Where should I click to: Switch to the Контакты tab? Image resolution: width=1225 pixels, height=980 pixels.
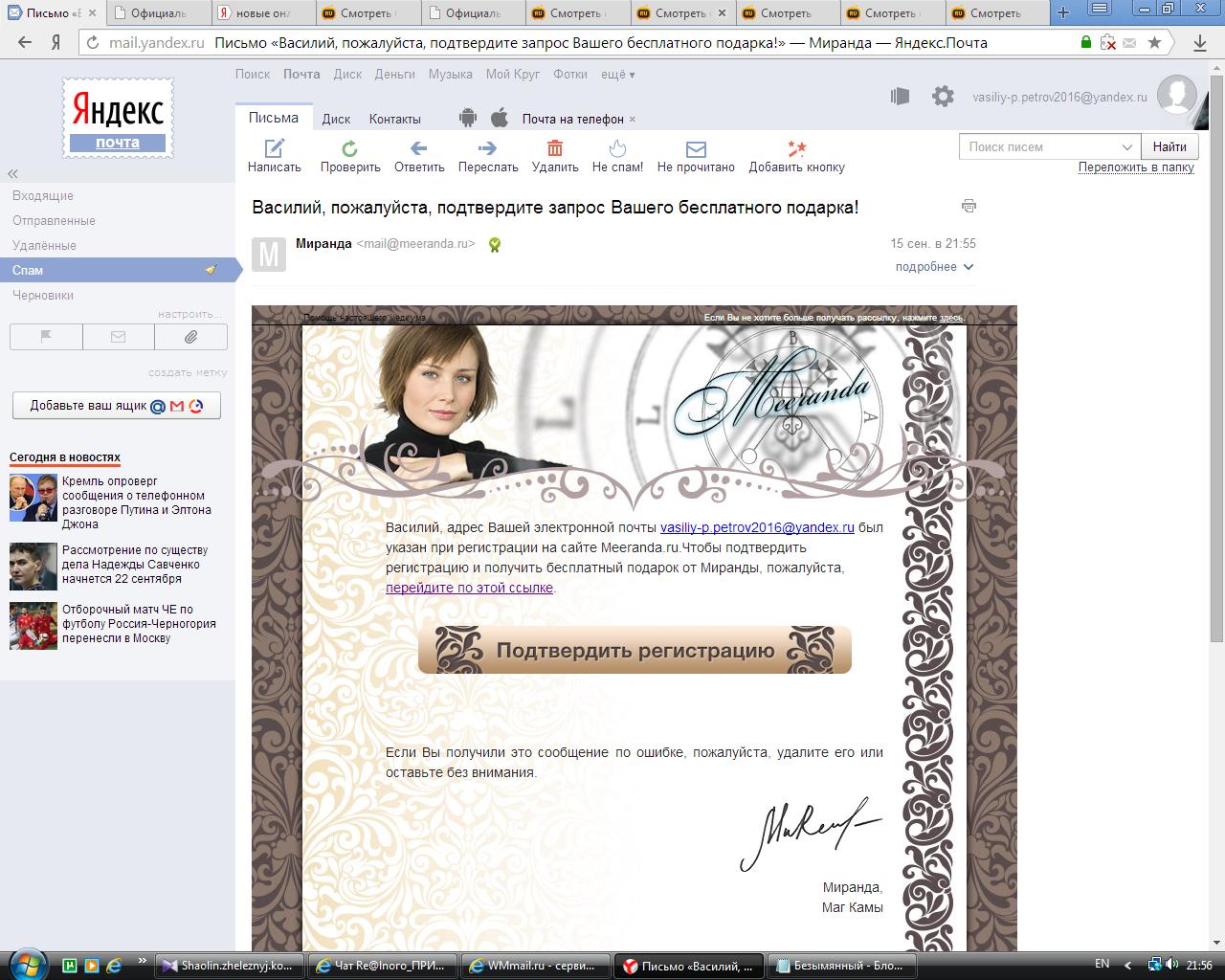click(x=395, y=119)
